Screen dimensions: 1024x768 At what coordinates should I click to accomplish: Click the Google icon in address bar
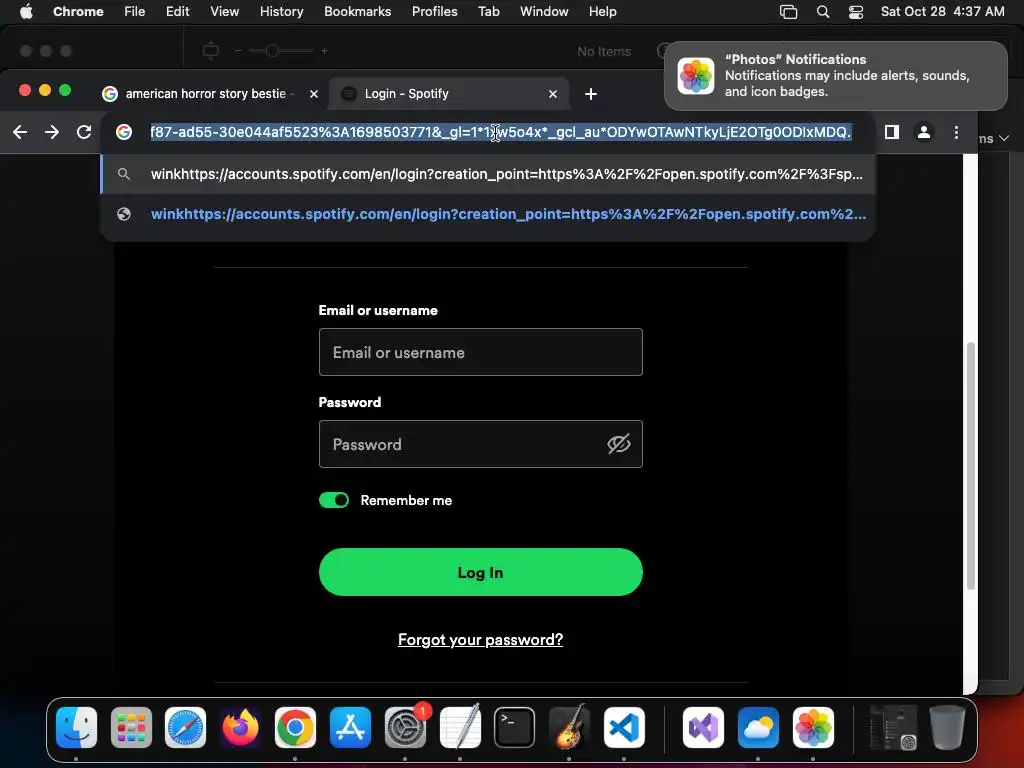tap(123, 132)
